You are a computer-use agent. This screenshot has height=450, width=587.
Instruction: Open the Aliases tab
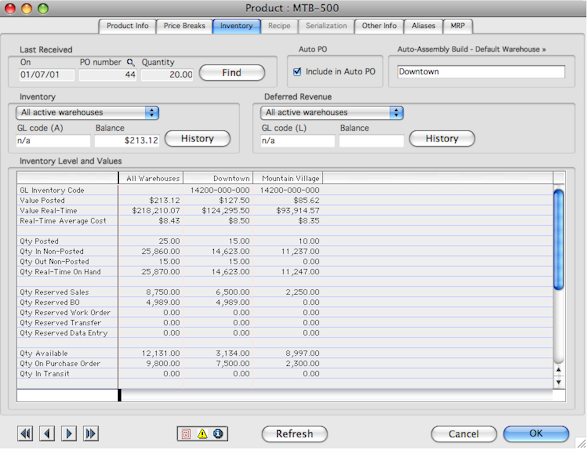(x=423, y=26)
